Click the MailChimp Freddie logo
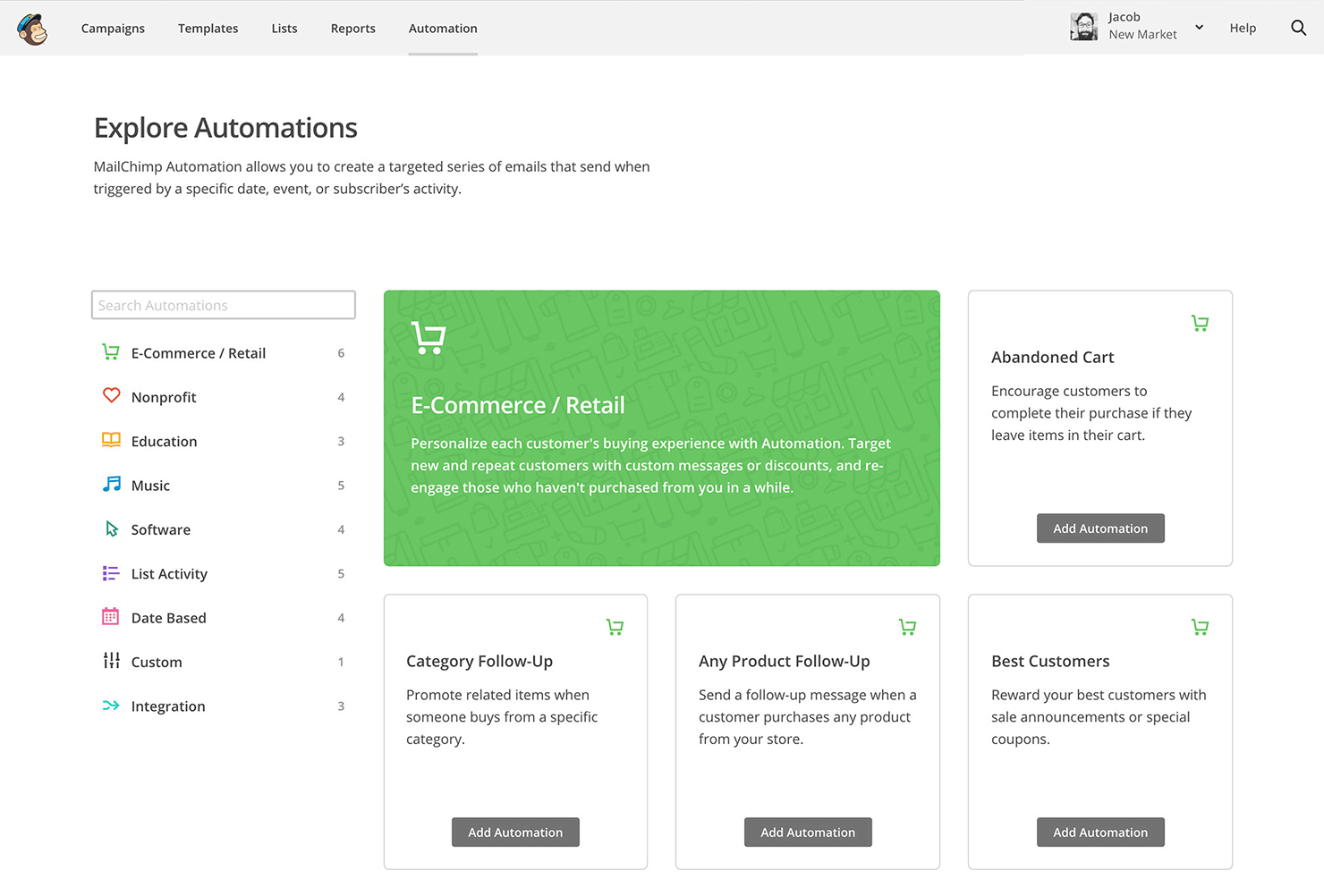This screenshot has width=1324, height=896. (x=32, y=29)
